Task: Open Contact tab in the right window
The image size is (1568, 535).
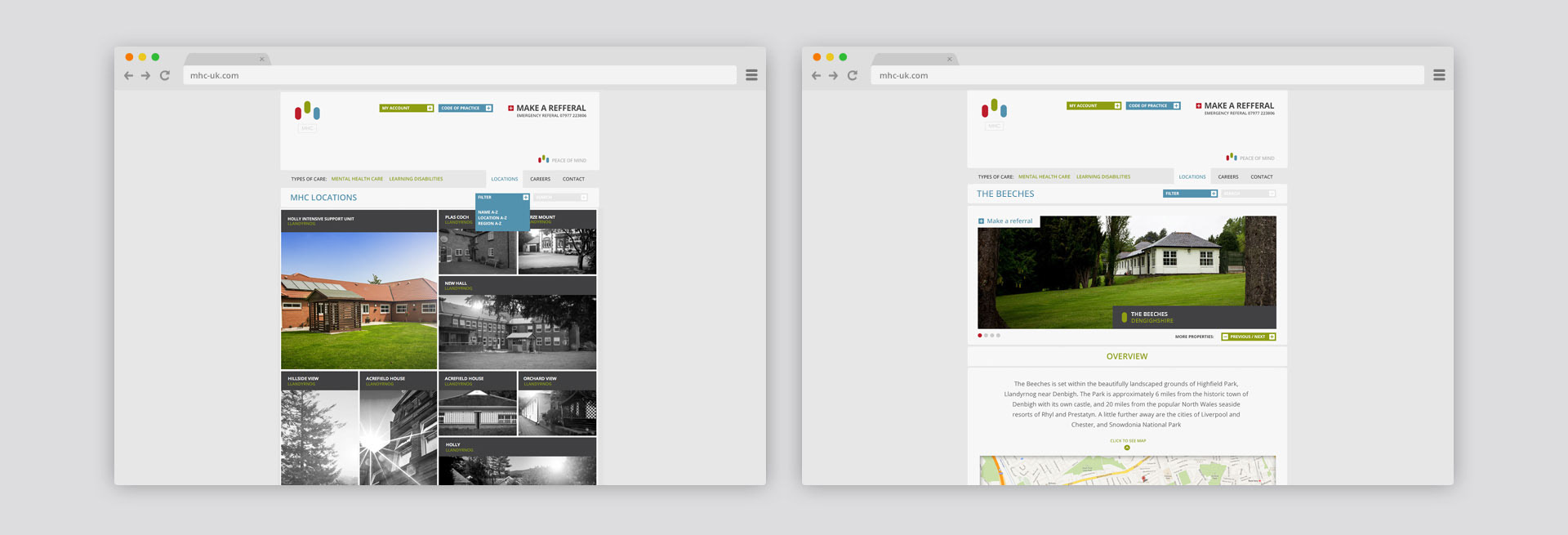Action: 1262,176
